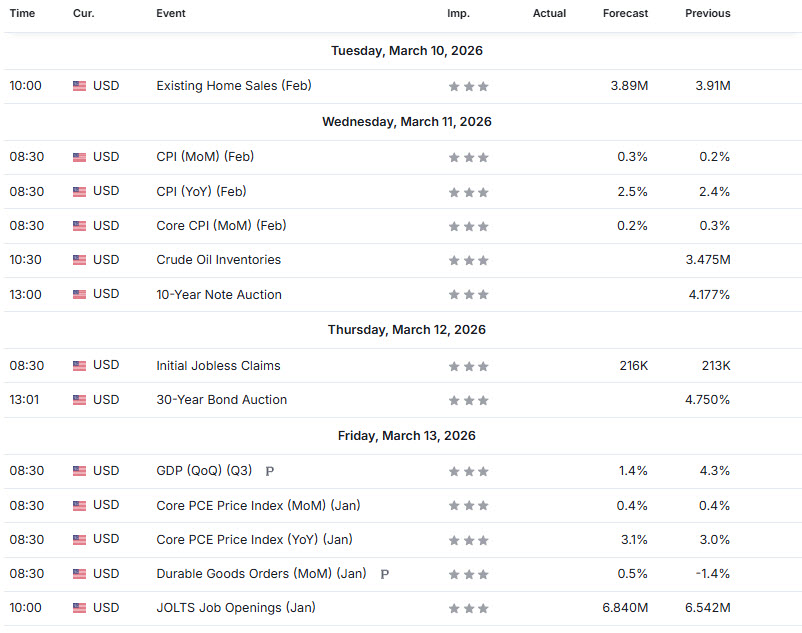Open the Initial Jobless Claims event

pos(218,366)
